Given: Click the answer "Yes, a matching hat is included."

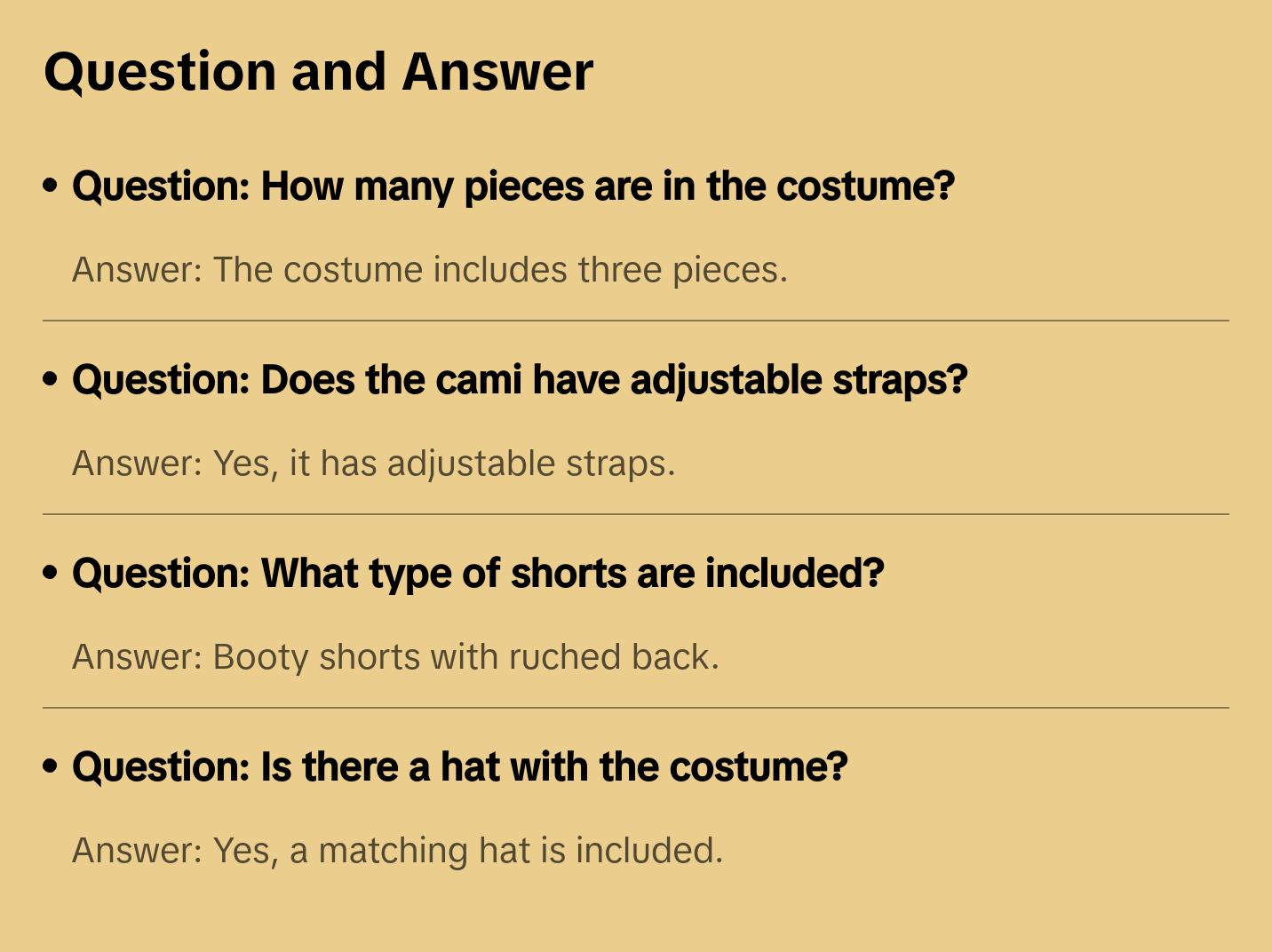Looking at the screenshot, I should [x=397, y=851].
